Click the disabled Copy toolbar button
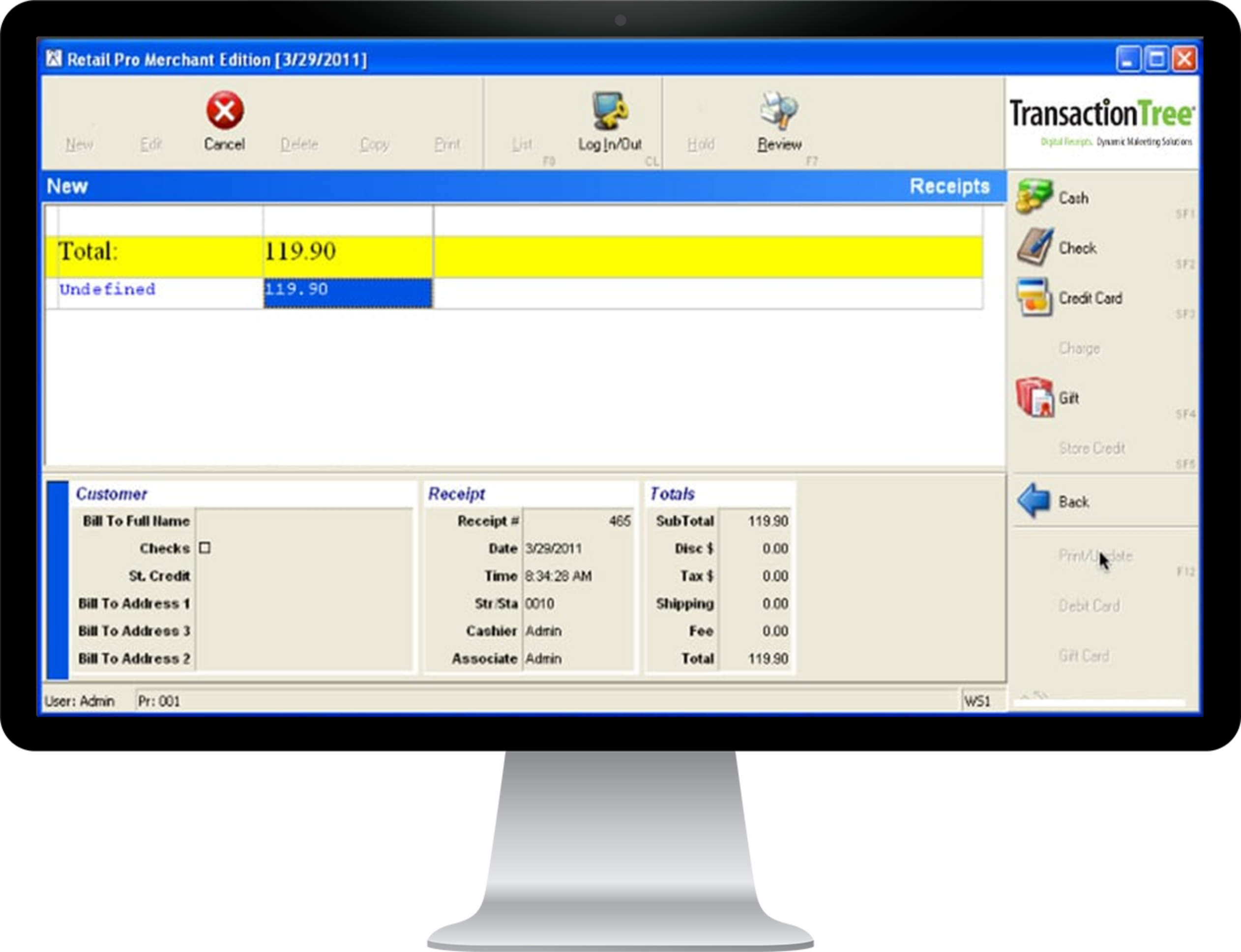The height and width of the screenshot is (952, 1241). click(x=375, y=145)
